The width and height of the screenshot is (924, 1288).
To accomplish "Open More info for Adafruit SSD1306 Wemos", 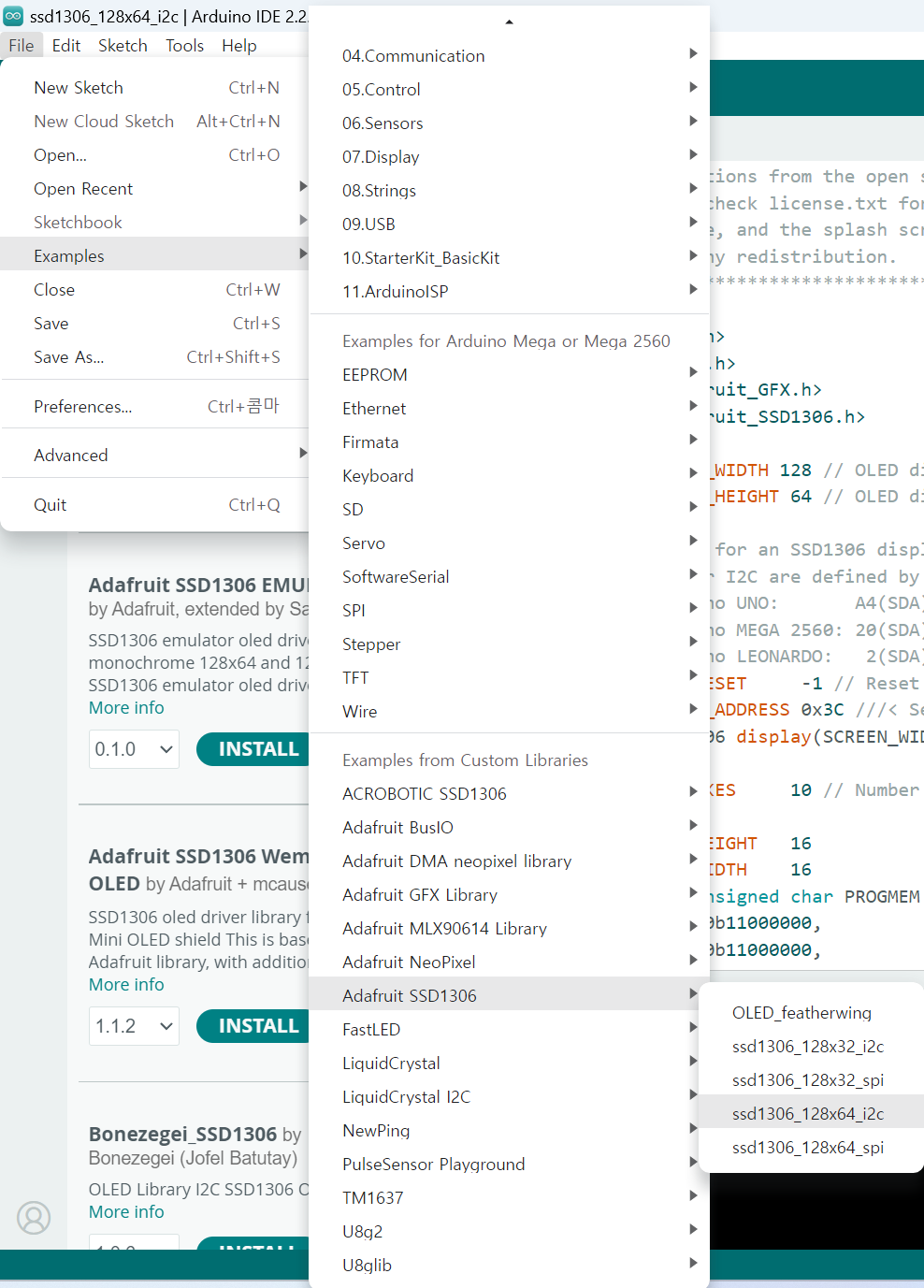I will click(x=126, y=984).
